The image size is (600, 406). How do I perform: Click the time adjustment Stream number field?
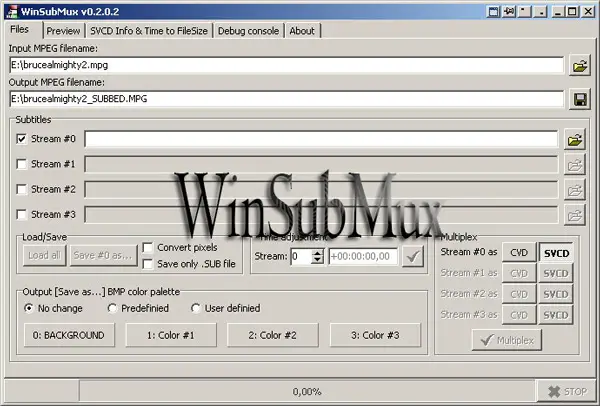[x=301, y=256]
